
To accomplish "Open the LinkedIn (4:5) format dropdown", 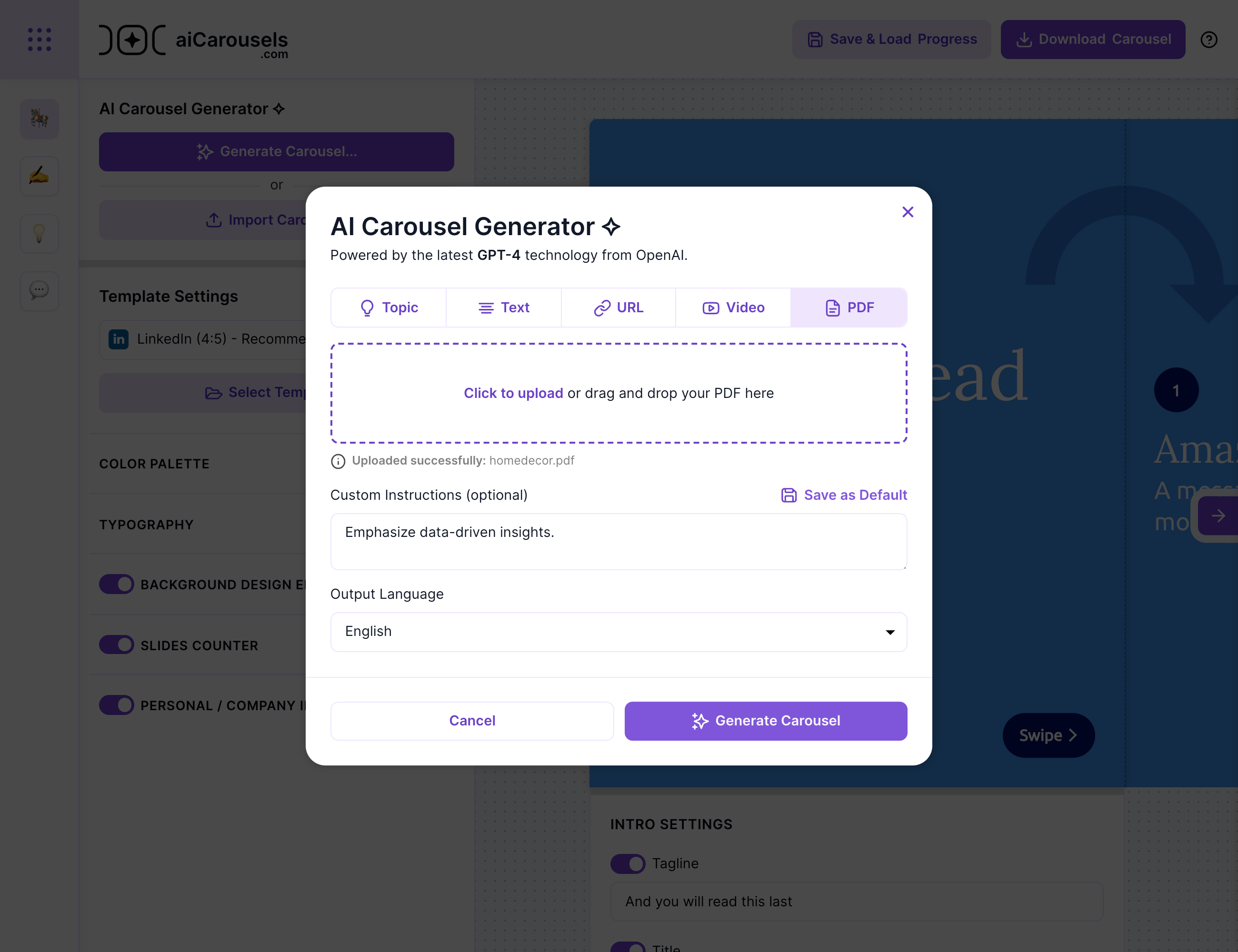I will pos(204,339).
